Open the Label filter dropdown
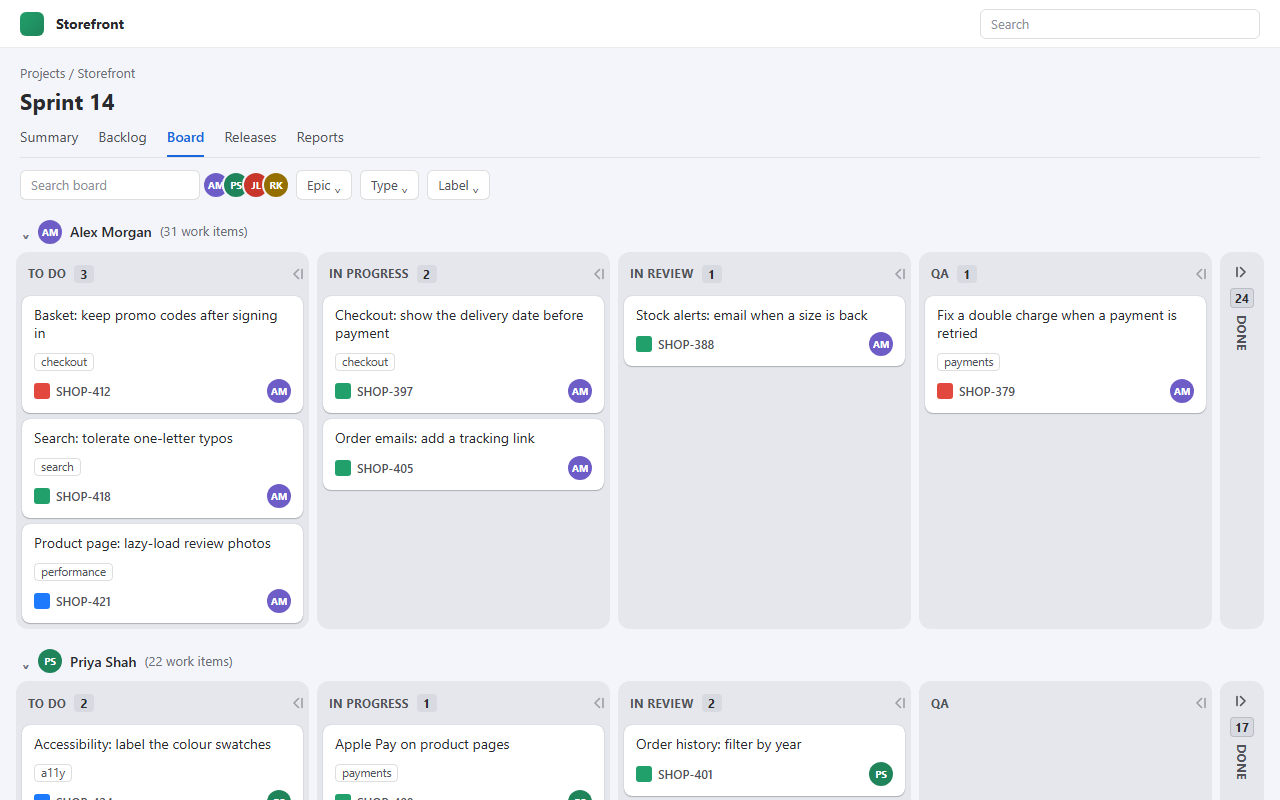Image resolution: width=1280 pixels, height=800 pixels. tap(458, 185)
